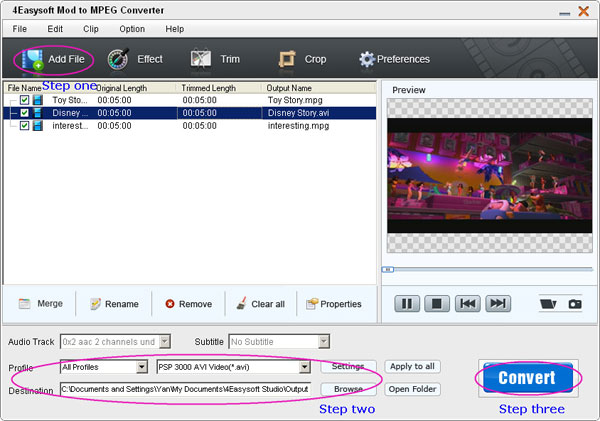Pause the preview playback

click(x=407, y=304)
